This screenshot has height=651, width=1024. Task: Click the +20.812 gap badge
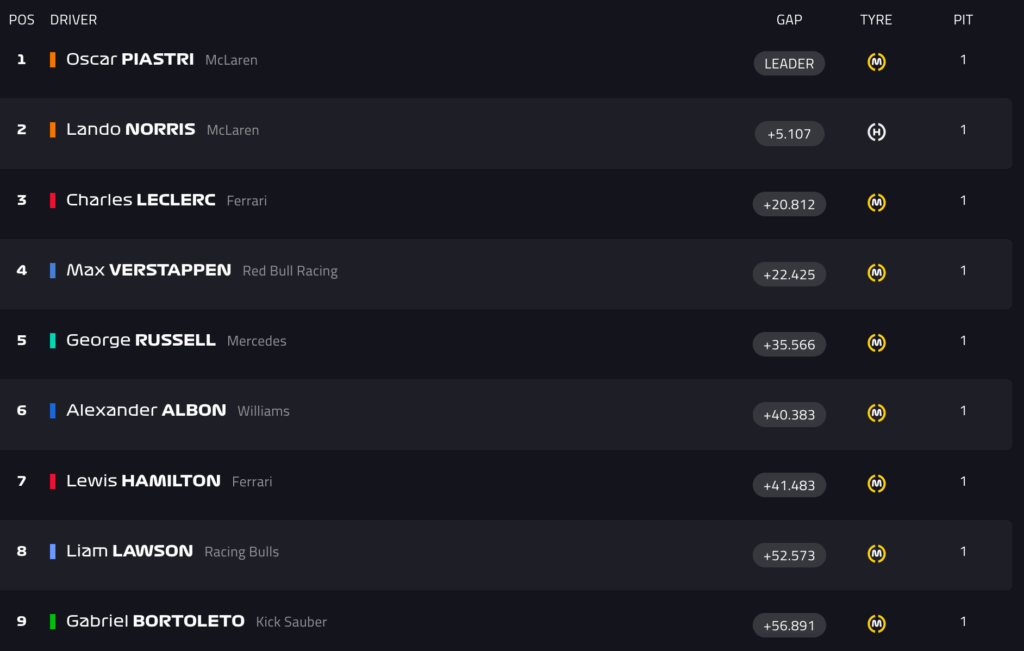(x=789, y=205)
